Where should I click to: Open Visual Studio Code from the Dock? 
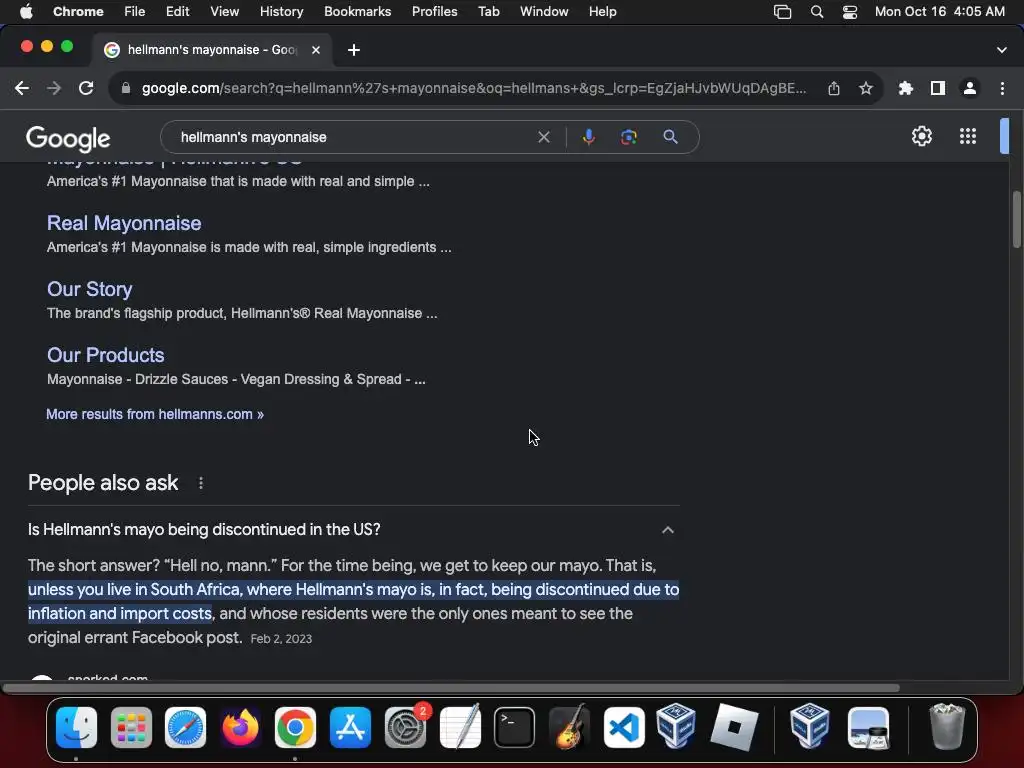[x=624, y=727]
